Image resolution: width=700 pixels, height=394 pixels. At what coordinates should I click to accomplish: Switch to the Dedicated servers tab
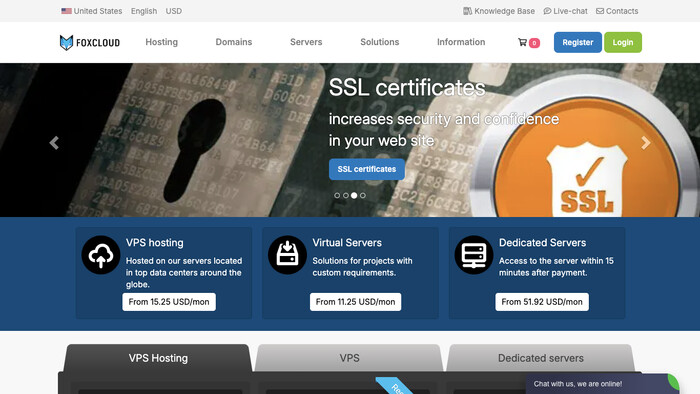click(x=541, y=358)
